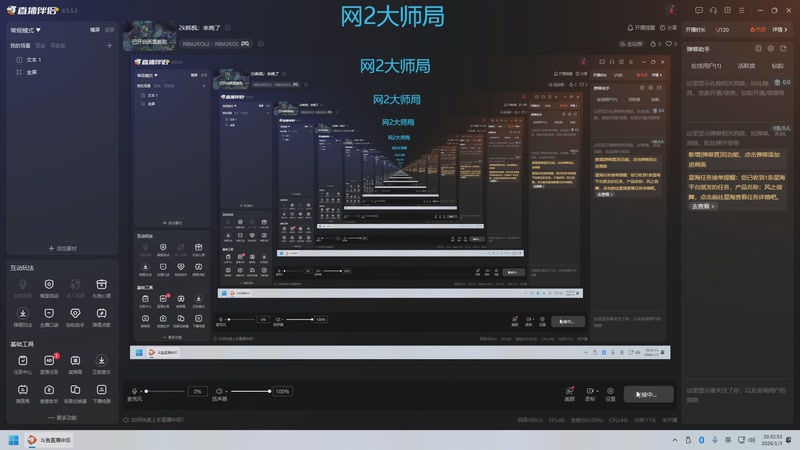Click the 分享 share icon
This screenshot has width=800, height=450.
(x=668, y=28)
